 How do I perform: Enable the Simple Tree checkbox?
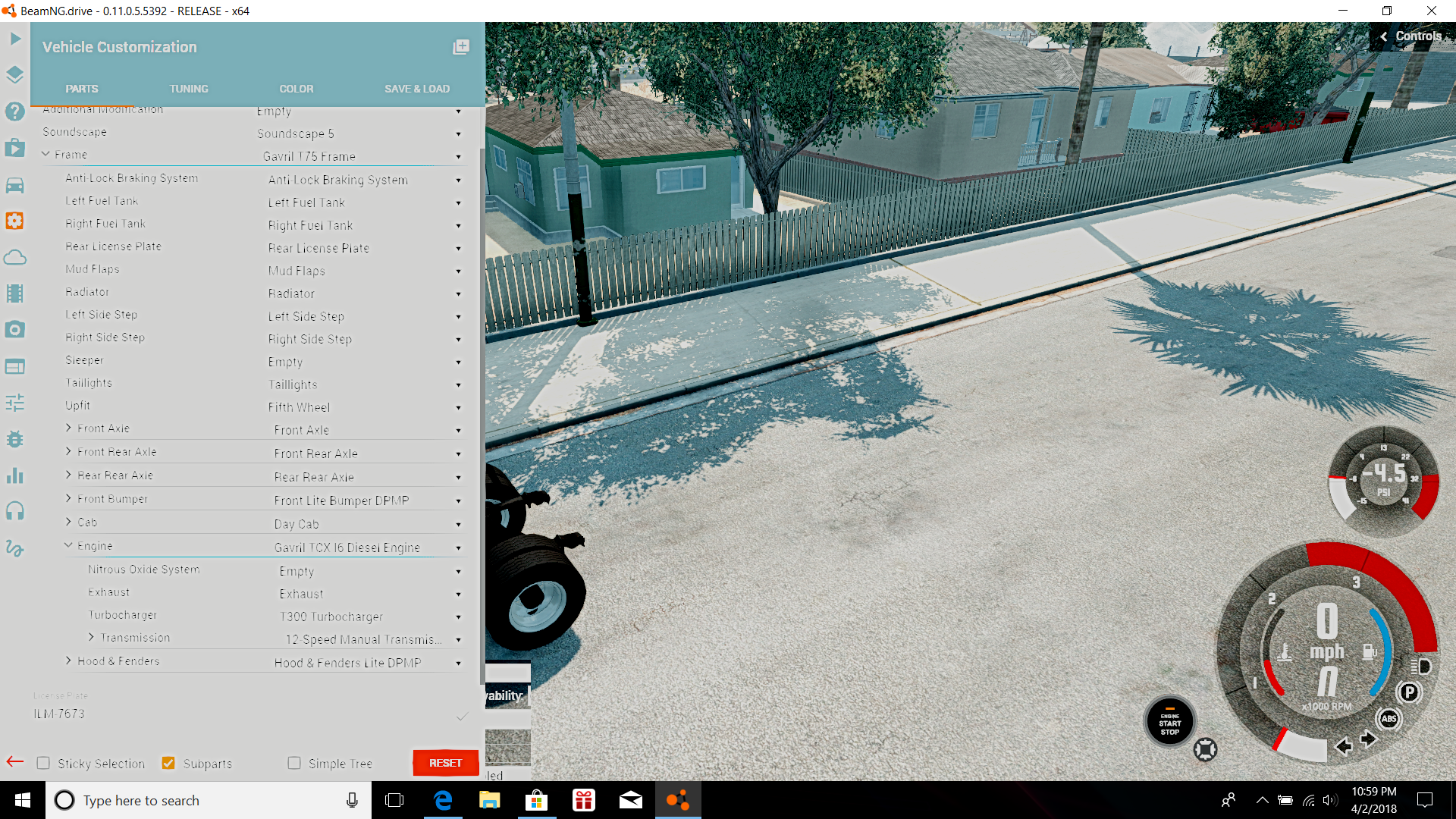tap(294, 763)
